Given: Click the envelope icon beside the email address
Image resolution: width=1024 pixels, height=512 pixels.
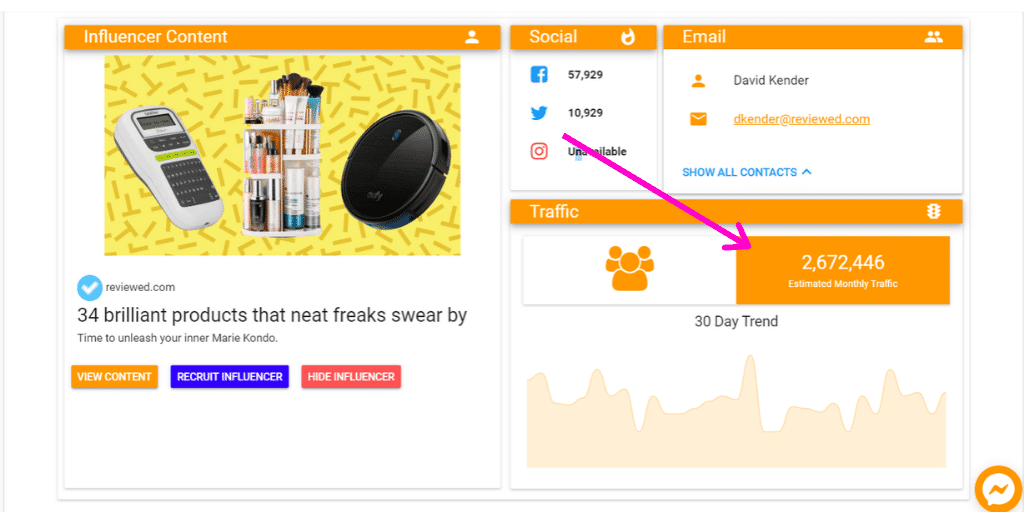Looking at the screenshot, I should tap(698, 119).
